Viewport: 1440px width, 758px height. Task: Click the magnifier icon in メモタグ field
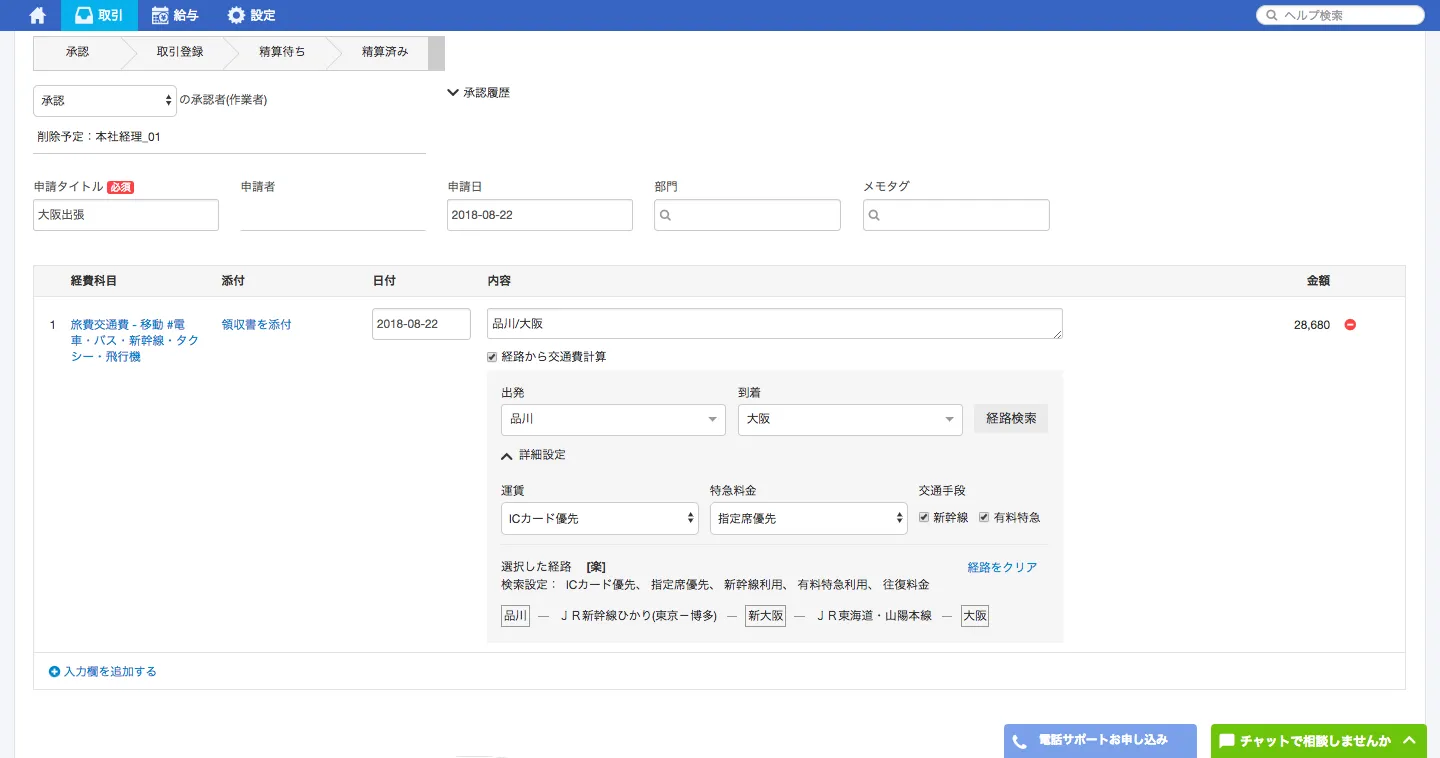[875, 215]
